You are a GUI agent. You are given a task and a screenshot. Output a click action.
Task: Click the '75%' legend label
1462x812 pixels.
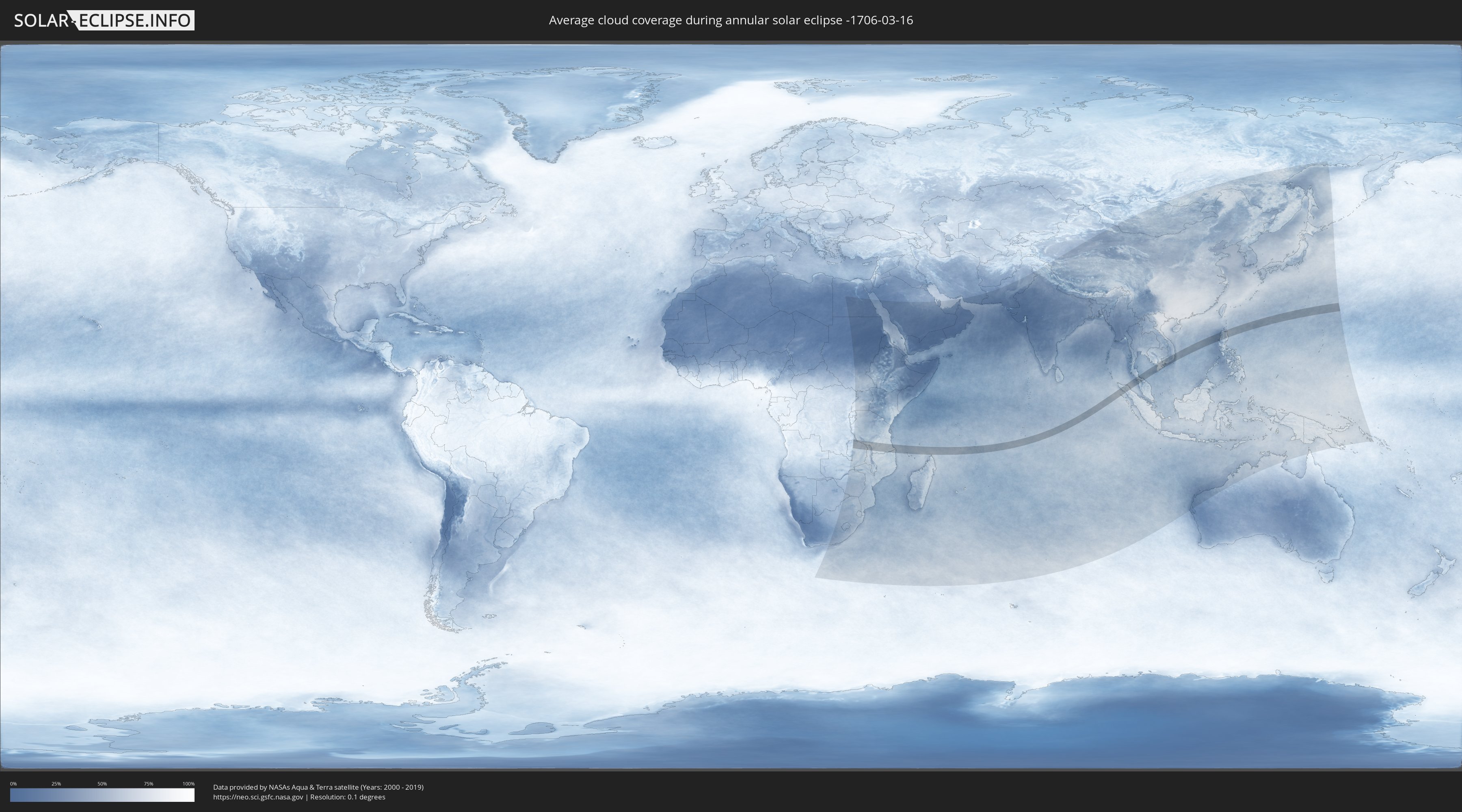pos(148,784)
